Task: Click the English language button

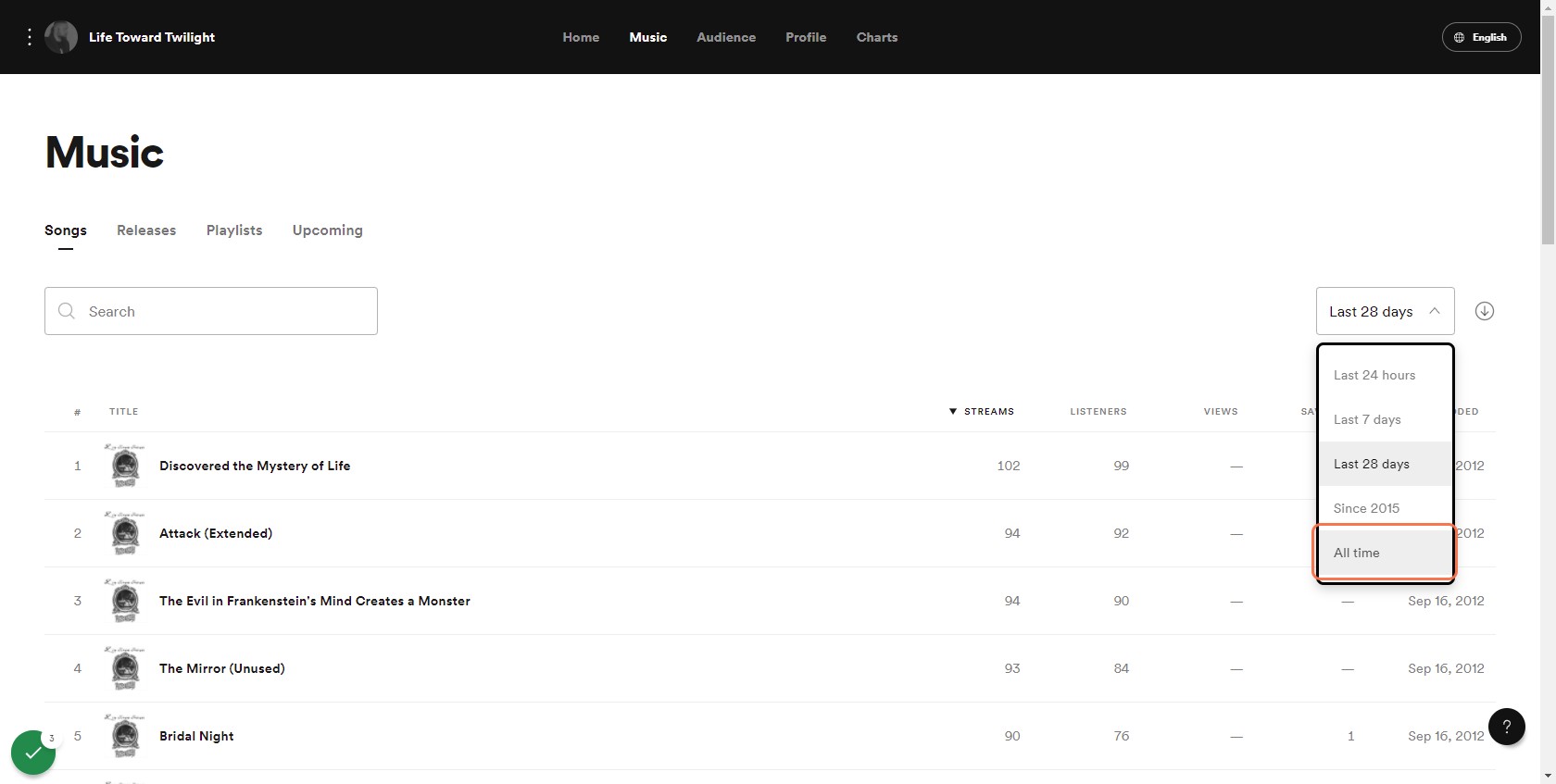Action: (x=1481, y=37)
